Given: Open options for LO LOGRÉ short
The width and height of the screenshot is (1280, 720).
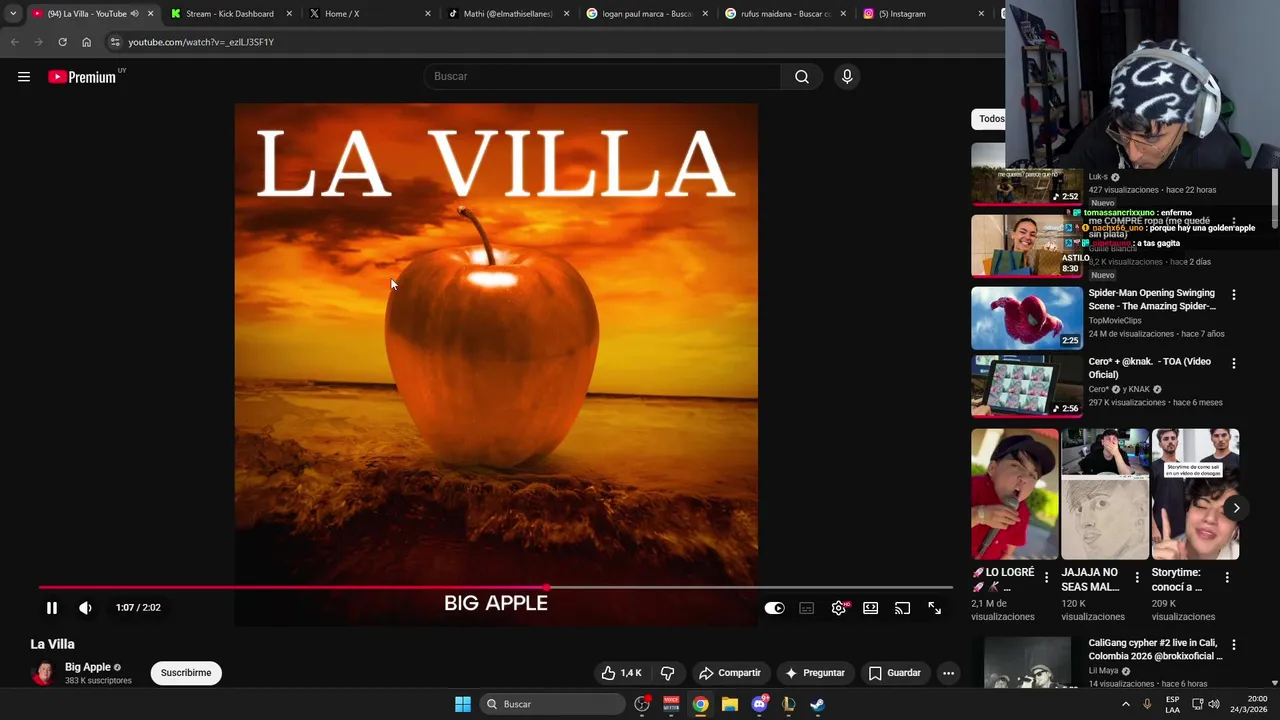Looking at the screenshot, I should pos(1047,578).
